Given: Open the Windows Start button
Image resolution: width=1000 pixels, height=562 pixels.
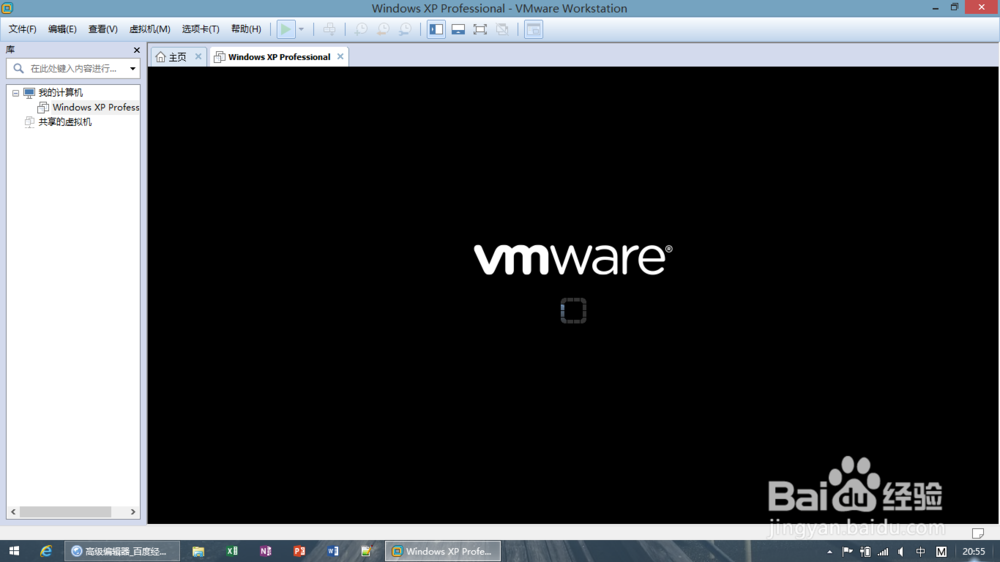Looking at the screenshot, I should tap(14, 551).
